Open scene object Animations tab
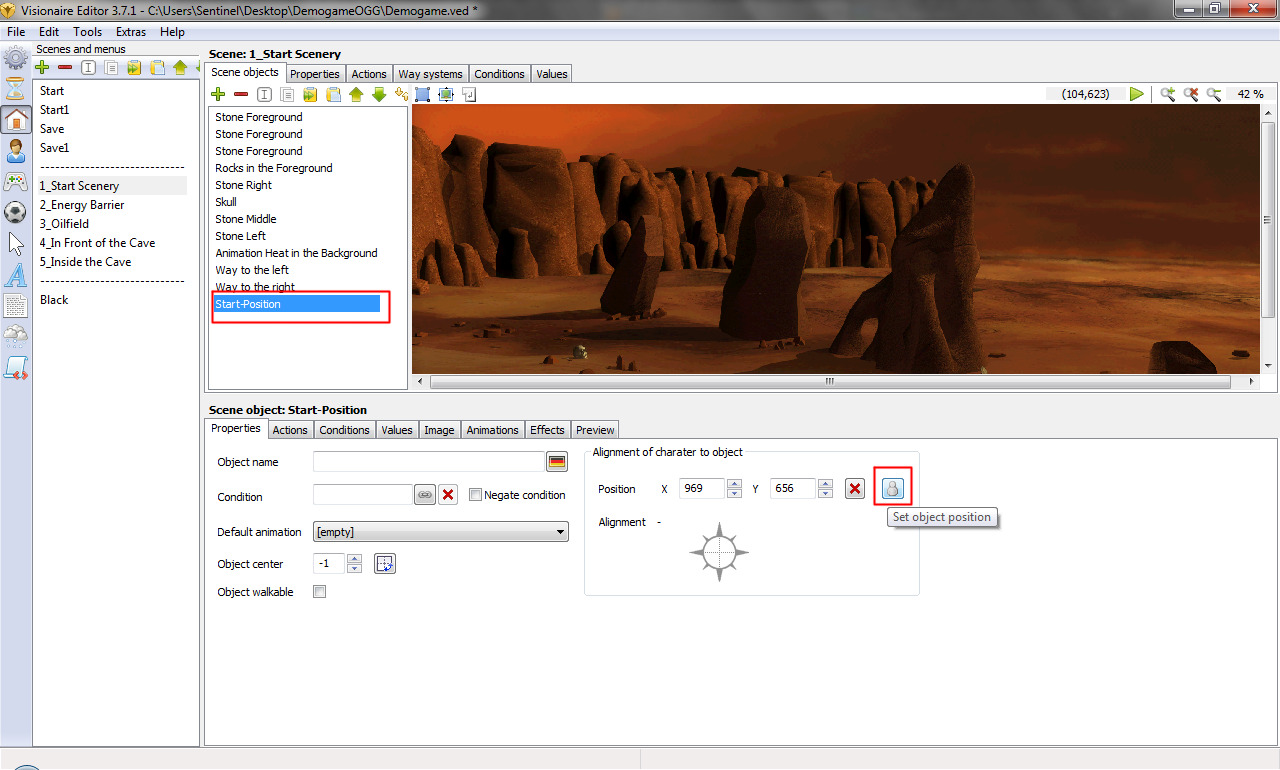The height and width of the screenshot is (770, 1280). point(492,430)
